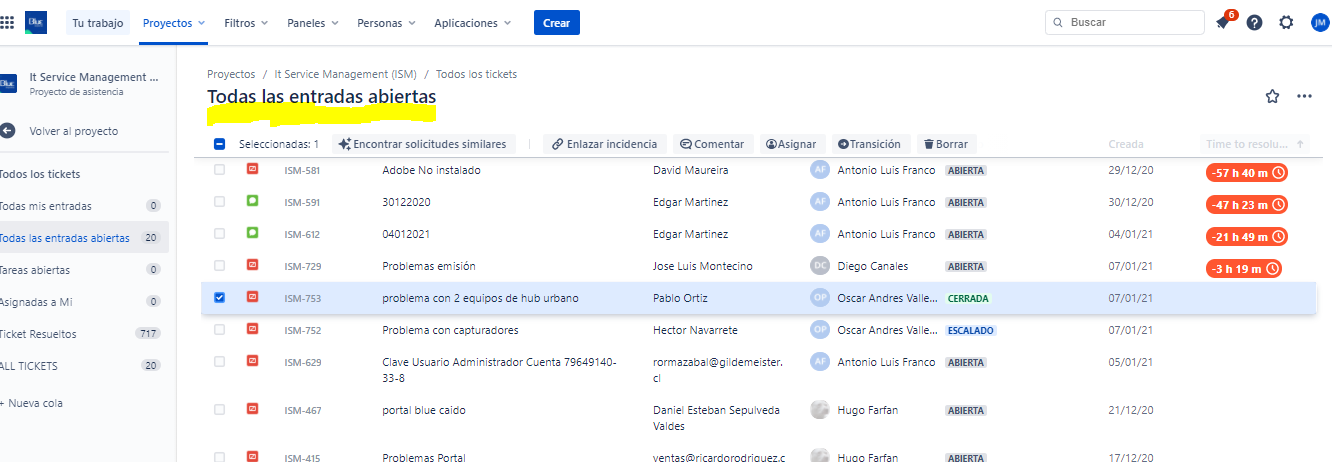Viewport: 1332px width, 462px height.
Task: Uncheck the box for ticket ISM-753
Action: click(220, 297)
